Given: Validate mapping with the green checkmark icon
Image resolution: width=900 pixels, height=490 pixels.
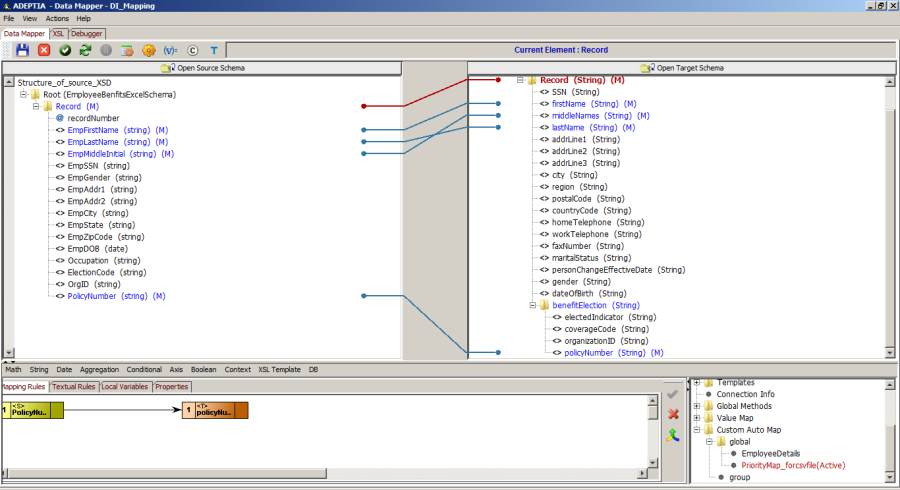Looking at the screenshot, I should (65, 50).
